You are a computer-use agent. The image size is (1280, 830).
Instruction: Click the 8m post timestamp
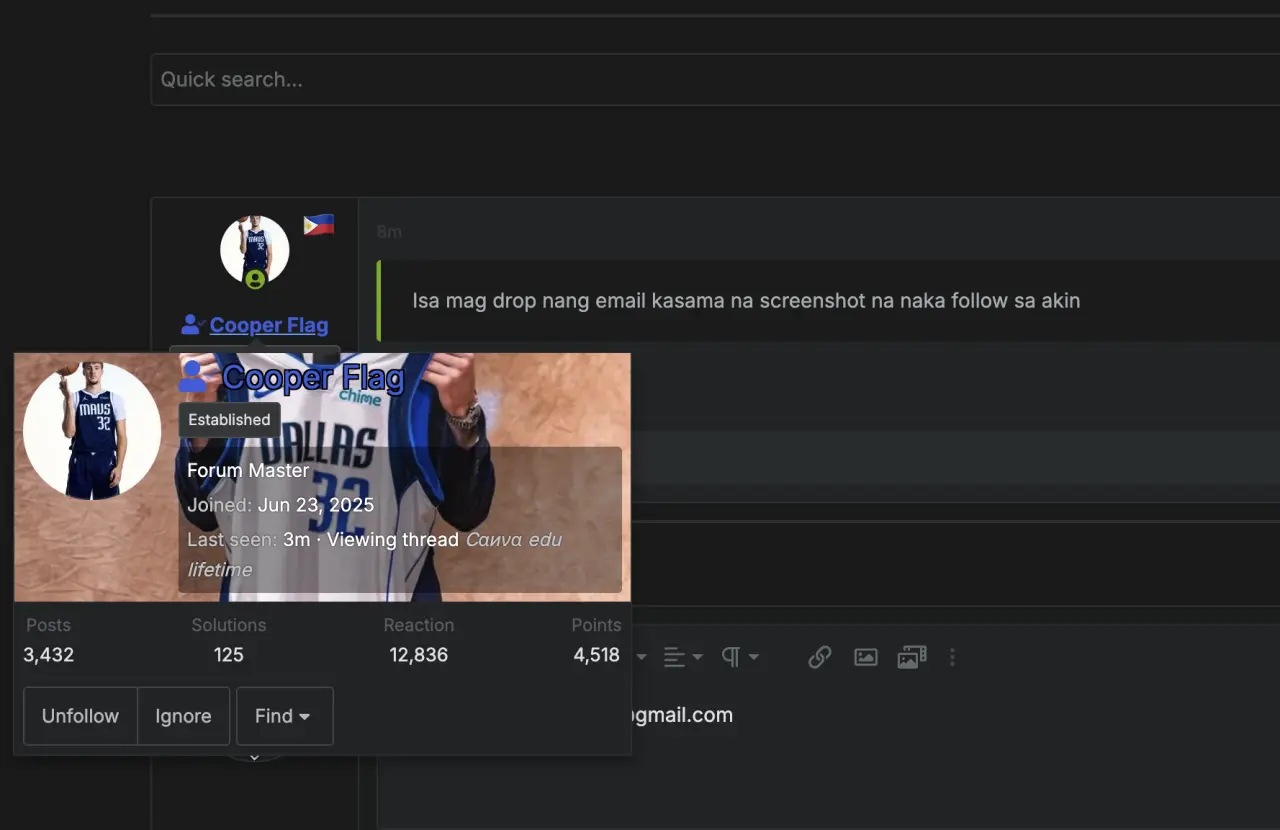point(389,232)
